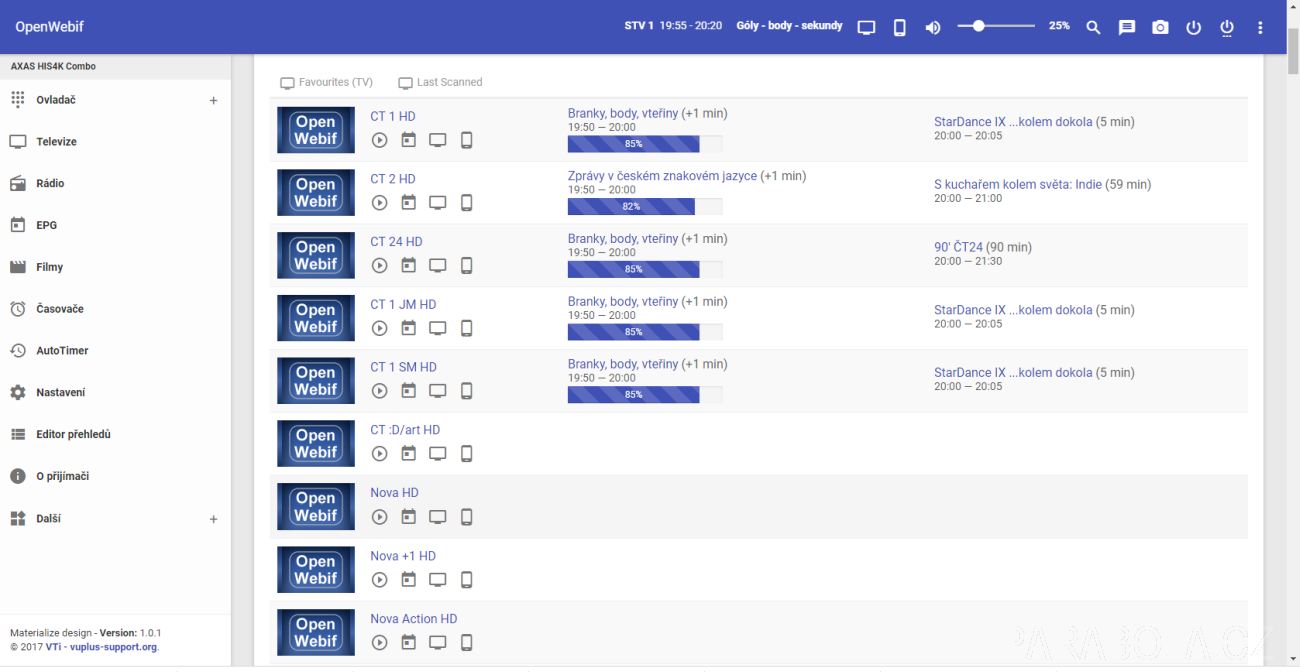1300x672 pixels.
Task: Open Editor přehledů in sidebar
Action: [x=115, y=435]
